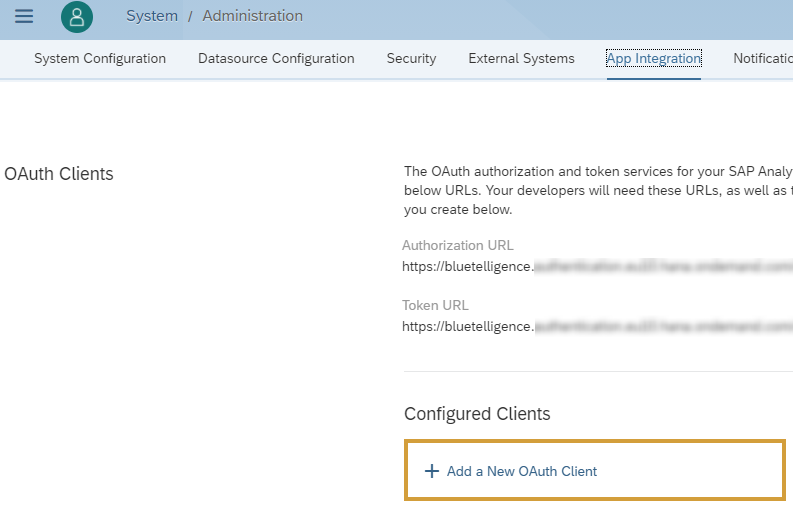Open the hamburger main menu
Image resolution: width=793 pixels, height=505 pixels.
23,16
